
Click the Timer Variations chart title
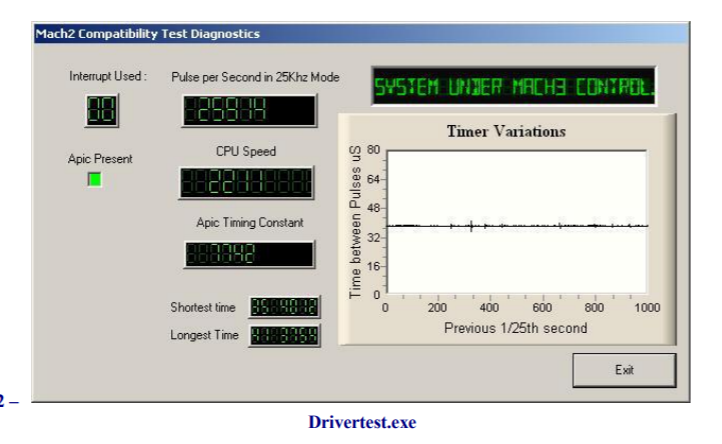coord(505,131)
